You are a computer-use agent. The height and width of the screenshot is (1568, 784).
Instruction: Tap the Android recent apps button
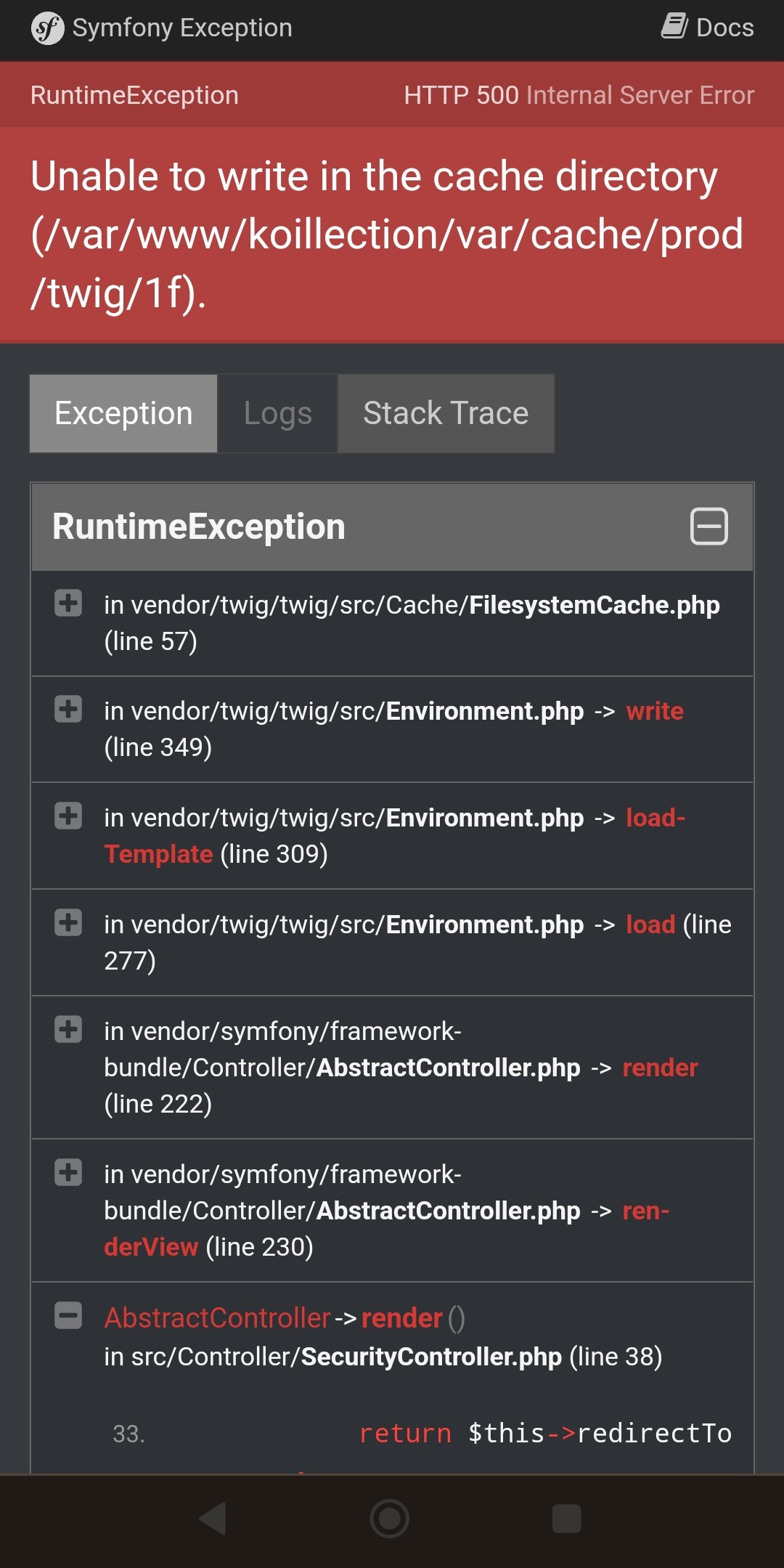pos(567,1518)
